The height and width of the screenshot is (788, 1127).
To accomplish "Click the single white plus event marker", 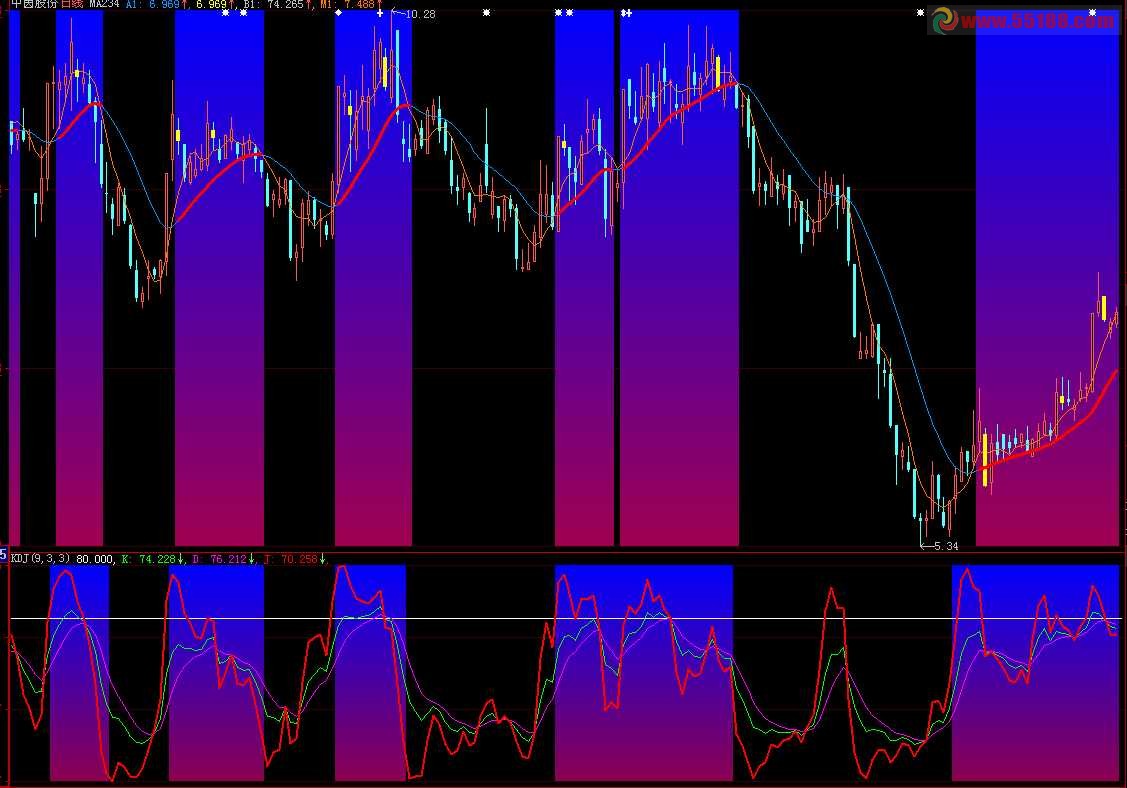I will [x=380, y=13].
